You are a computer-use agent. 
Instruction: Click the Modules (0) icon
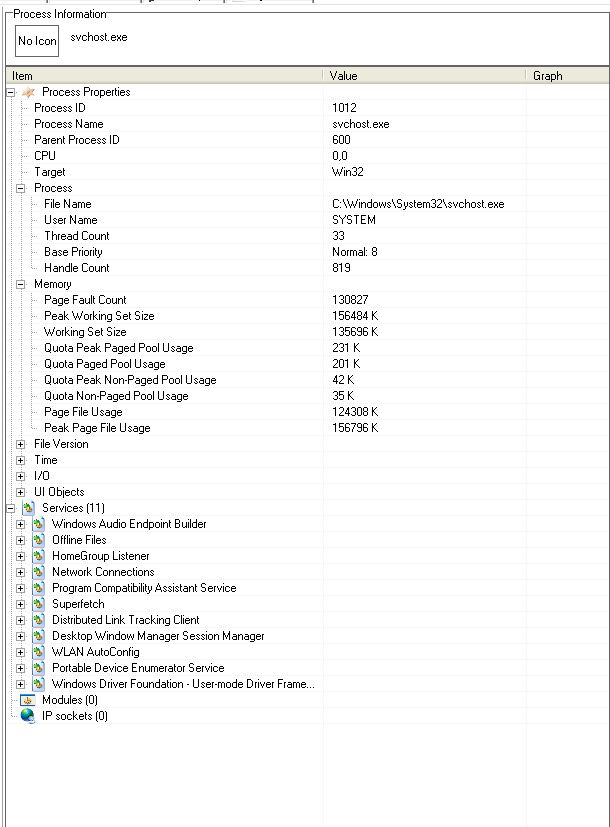(x=28, y=700)
